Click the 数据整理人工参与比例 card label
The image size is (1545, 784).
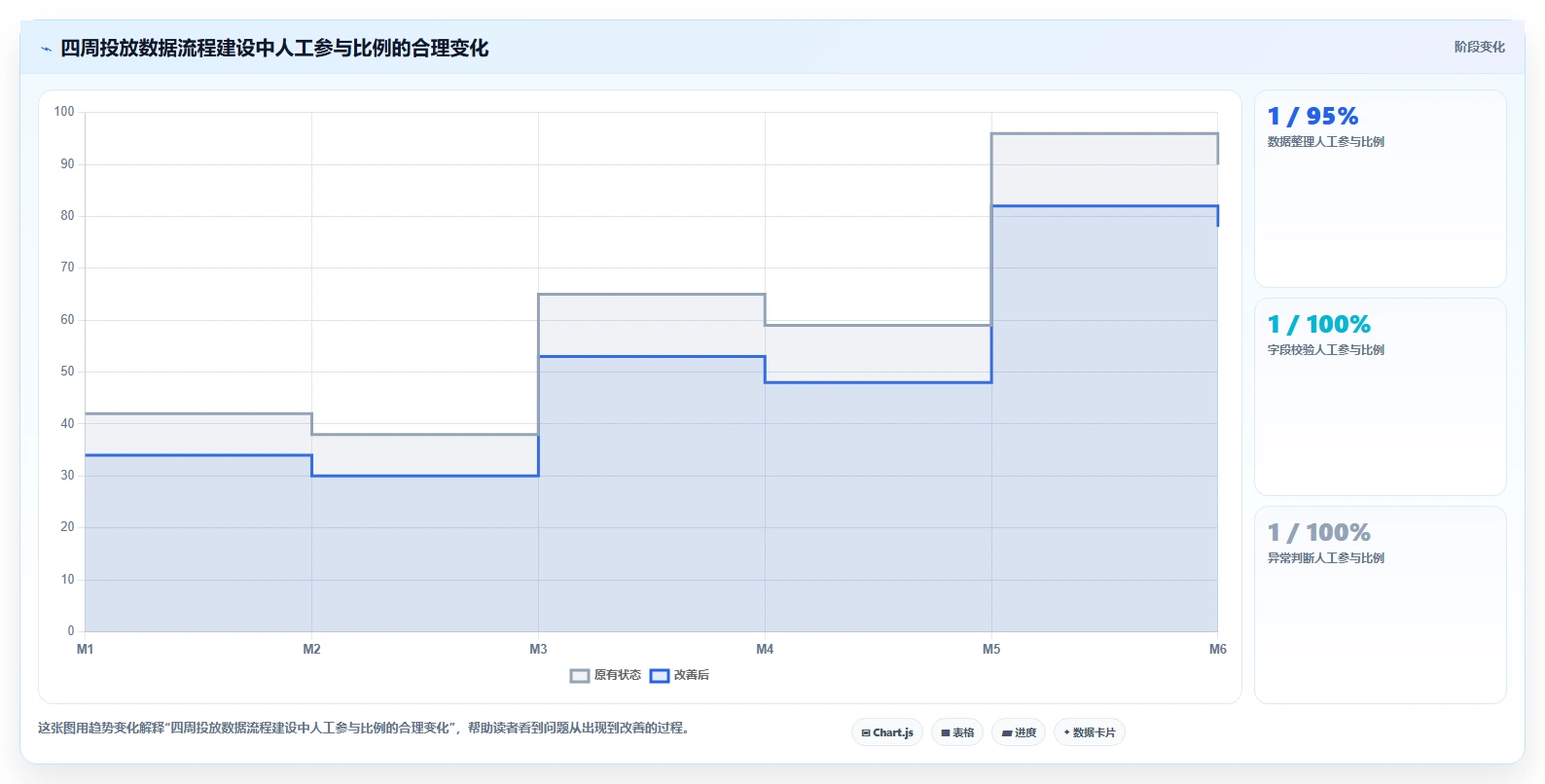tap(1325, 142)
